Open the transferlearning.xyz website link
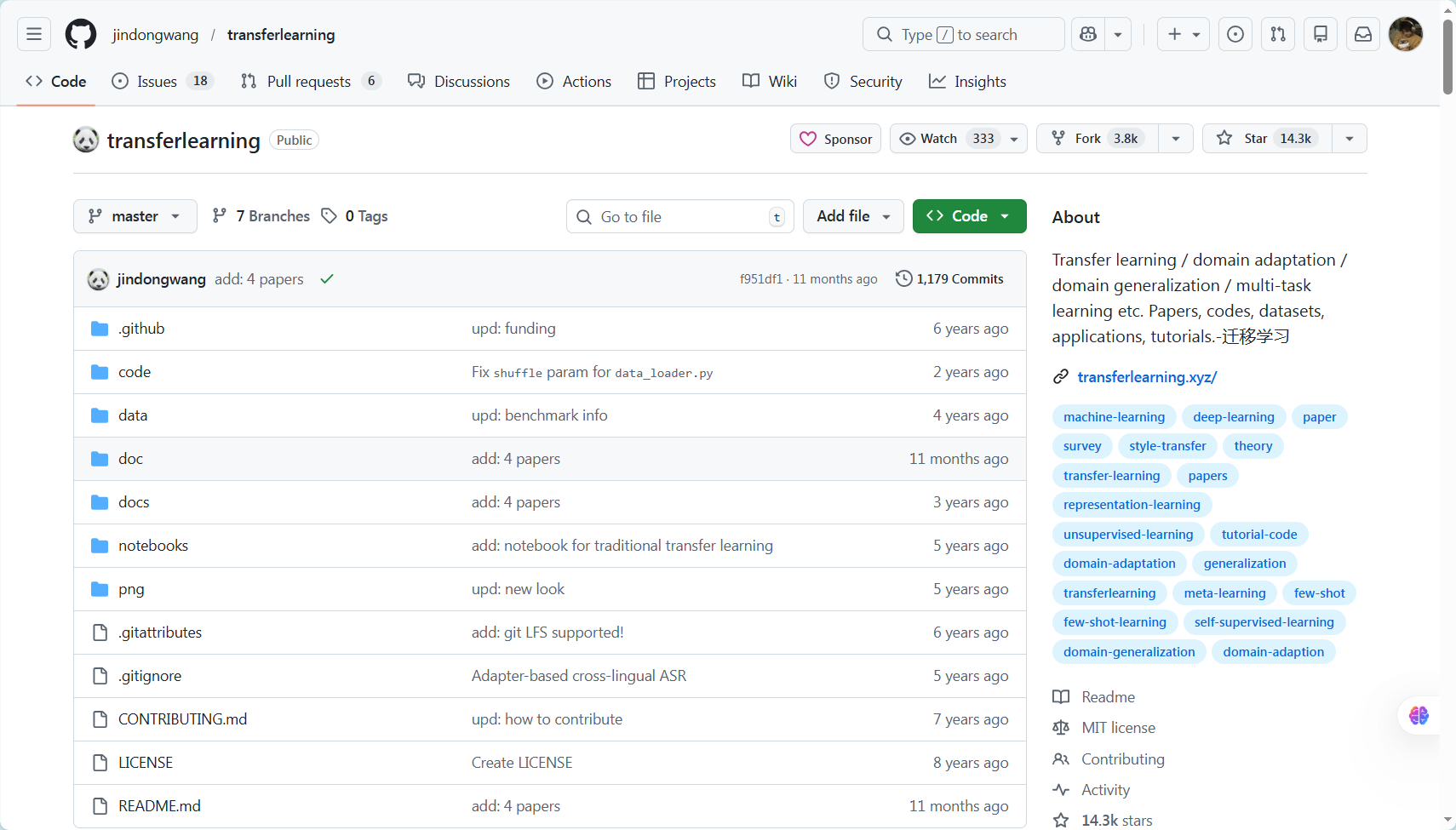 tap(1147, 376)
